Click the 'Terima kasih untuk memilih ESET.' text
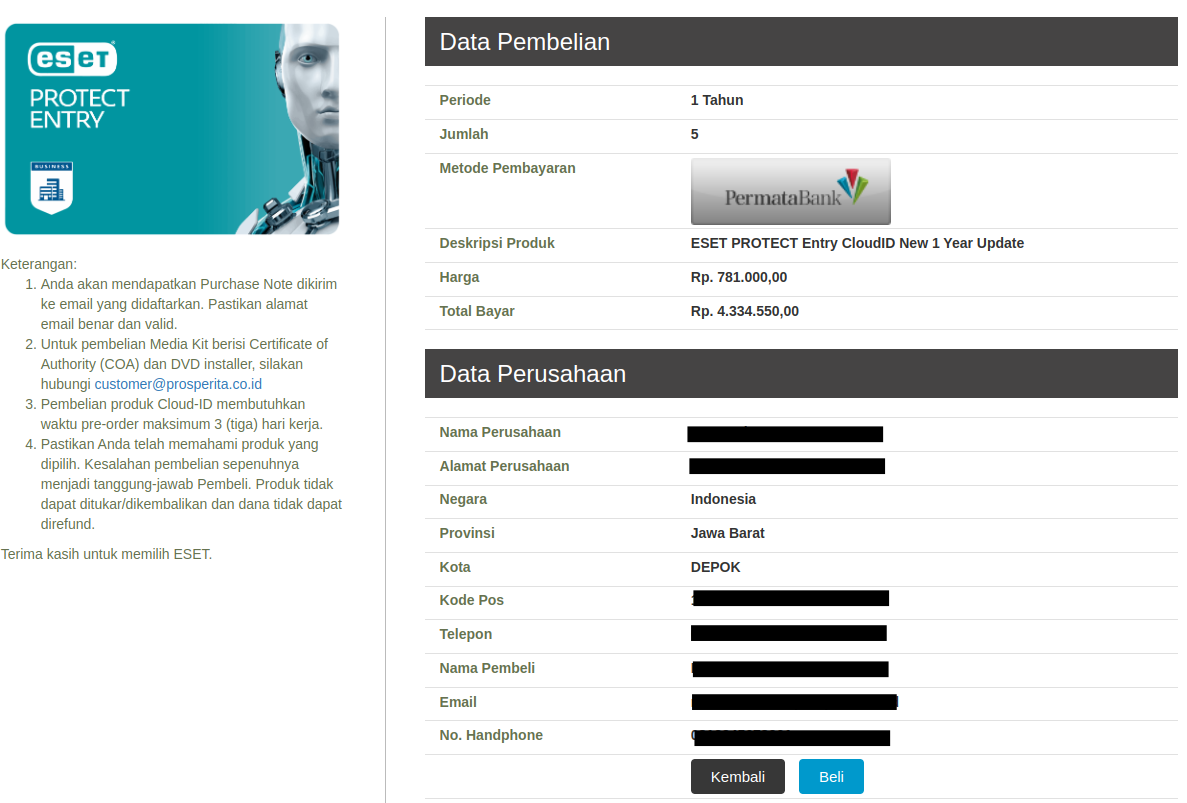This screenshot has height=803, width=1187. [106, 554]
